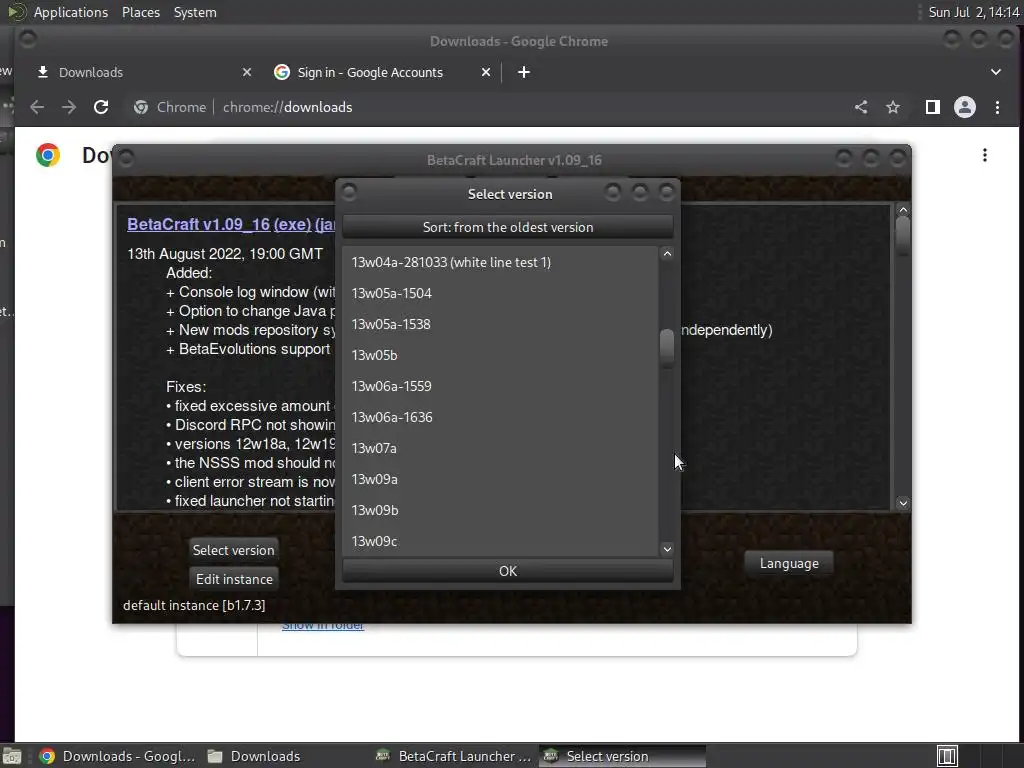Viewport: 1024px width, 768px height.
Task: Go forward in Chrome
Action: 69,107
